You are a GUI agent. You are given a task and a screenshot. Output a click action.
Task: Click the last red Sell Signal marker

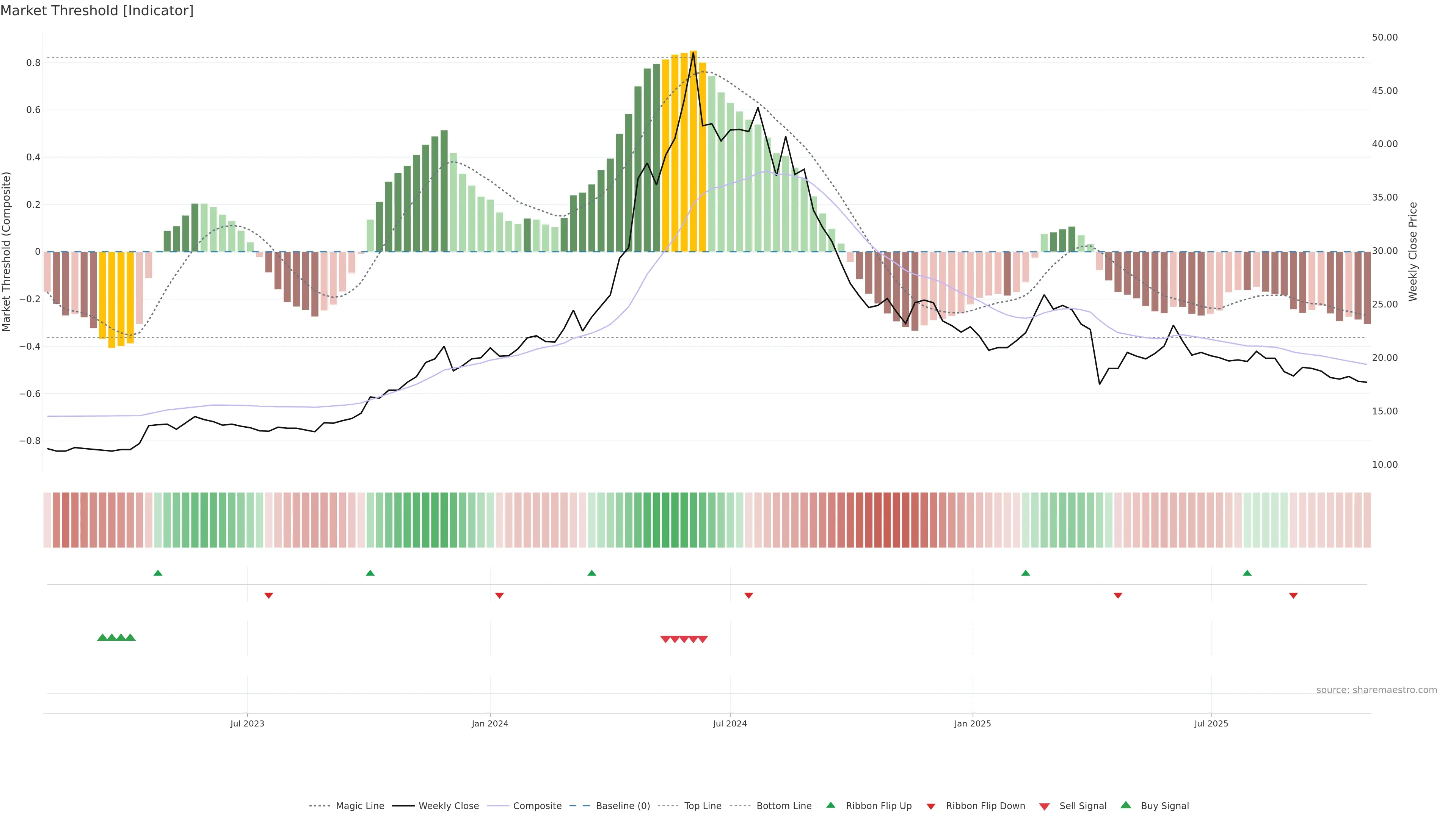click(x=703, y=639)
